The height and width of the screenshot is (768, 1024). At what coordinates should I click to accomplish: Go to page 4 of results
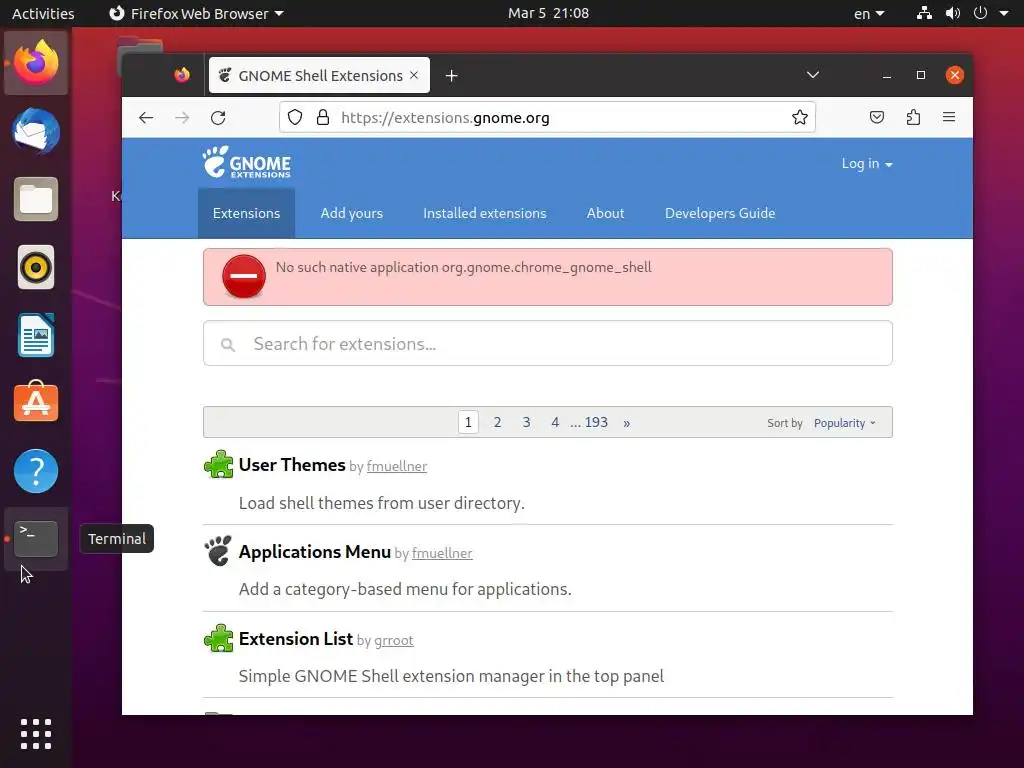[x=555, y=423]
